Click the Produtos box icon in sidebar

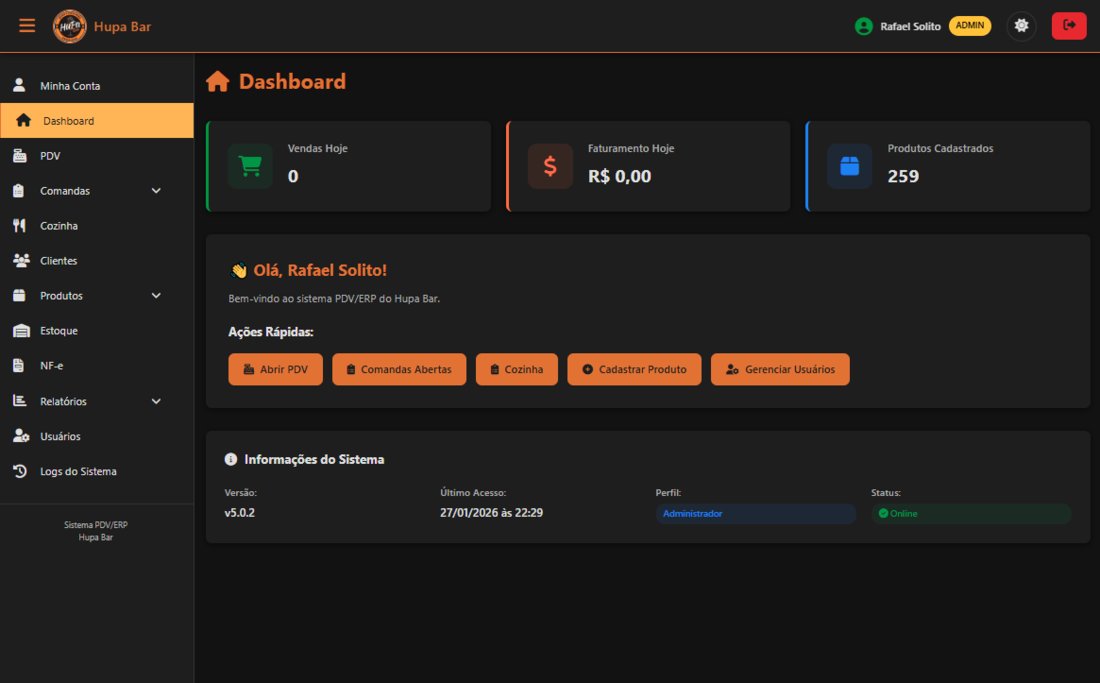19,296
